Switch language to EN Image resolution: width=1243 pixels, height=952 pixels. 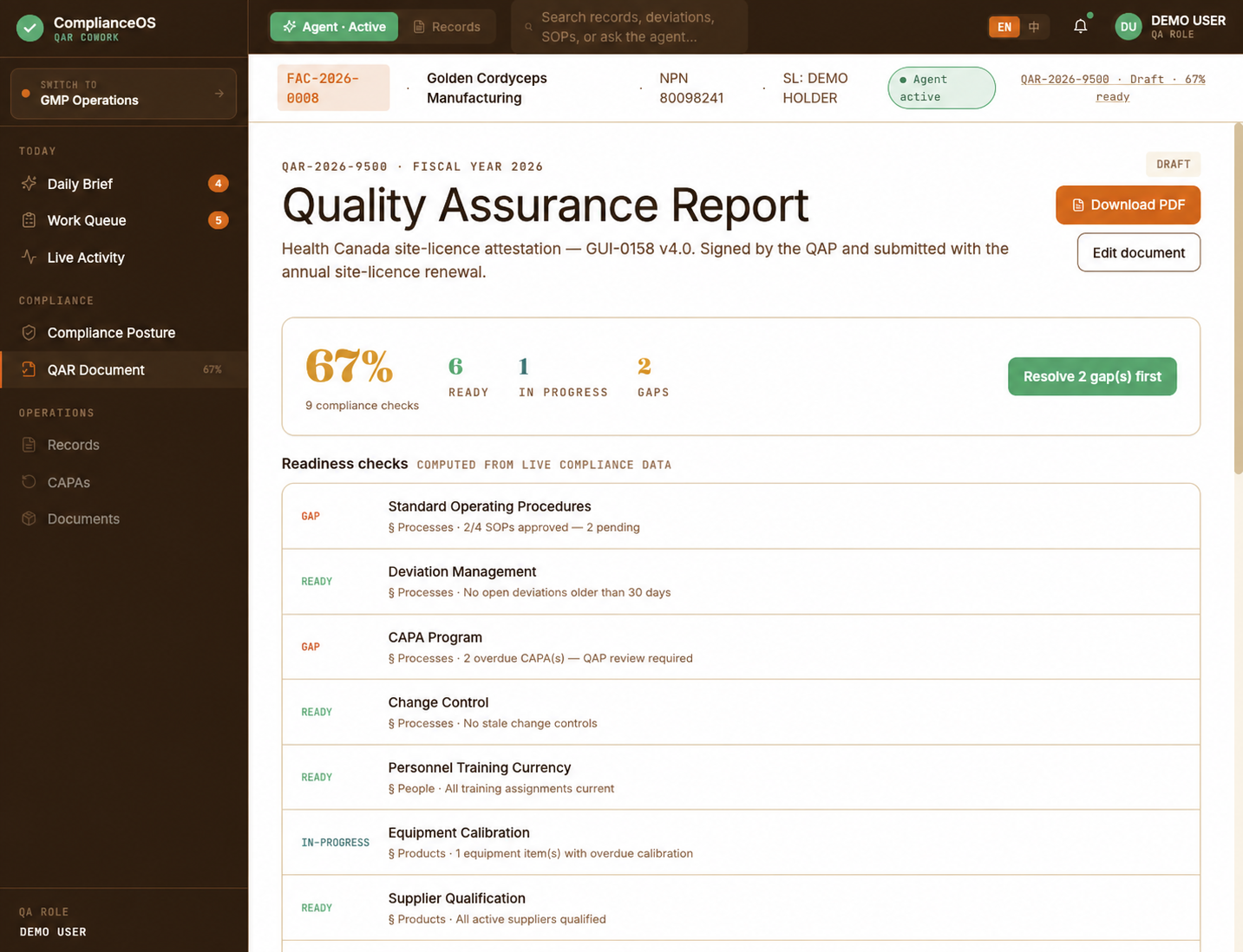click(x=1004, y=27)
